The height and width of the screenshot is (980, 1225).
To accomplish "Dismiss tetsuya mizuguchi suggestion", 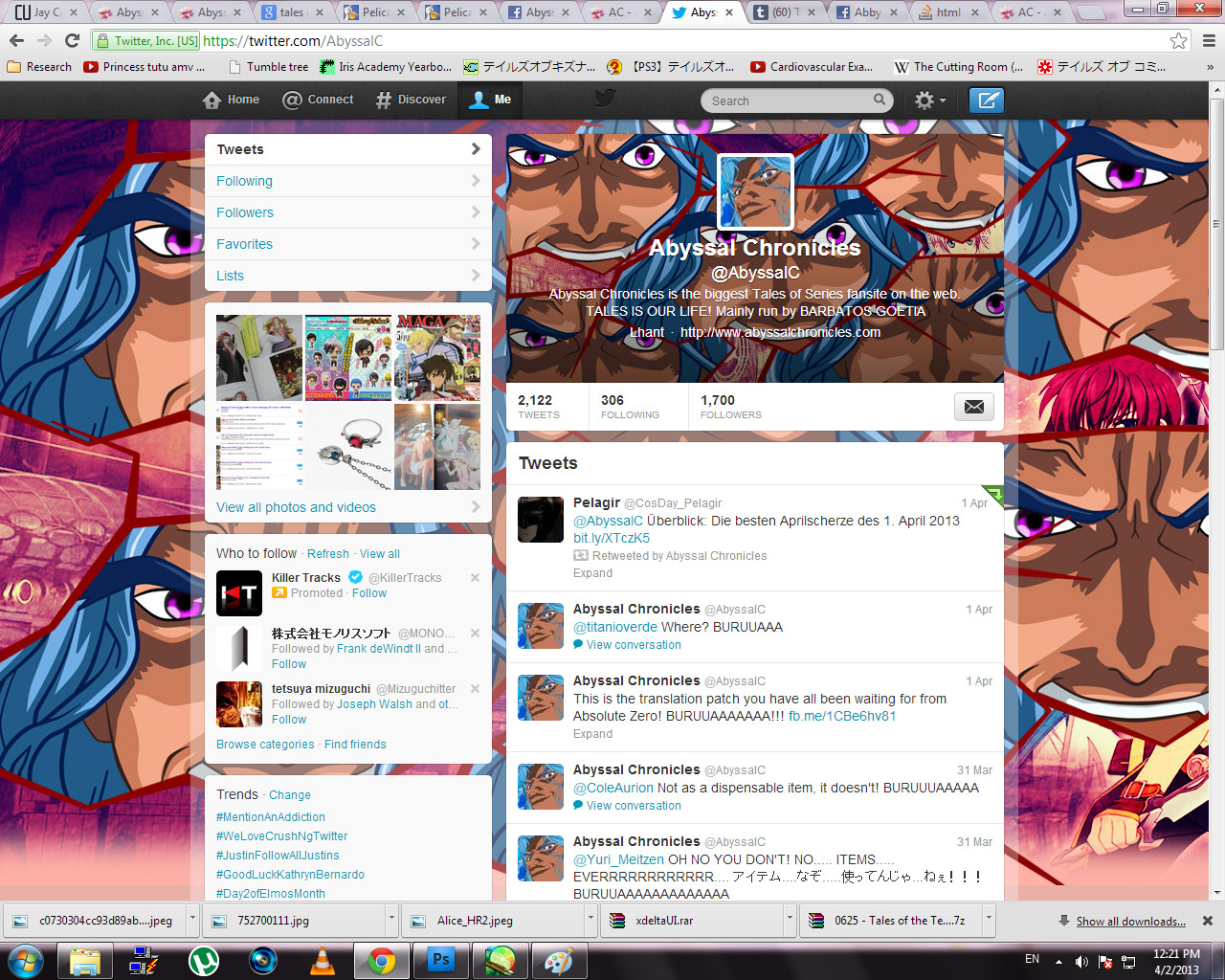I will click(x=475, y=688).
